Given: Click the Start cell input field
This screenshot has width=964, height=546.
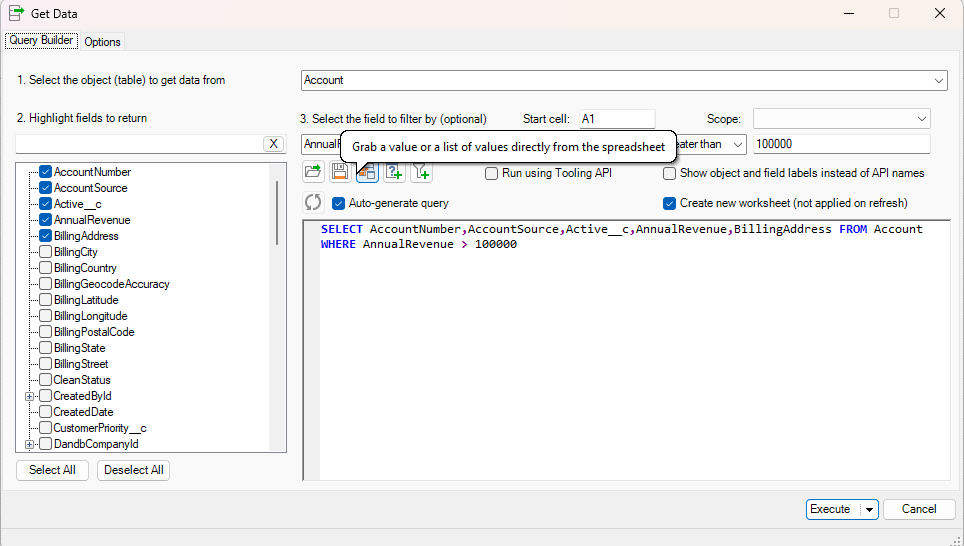Looking at the screenshot, I should 616,119.
